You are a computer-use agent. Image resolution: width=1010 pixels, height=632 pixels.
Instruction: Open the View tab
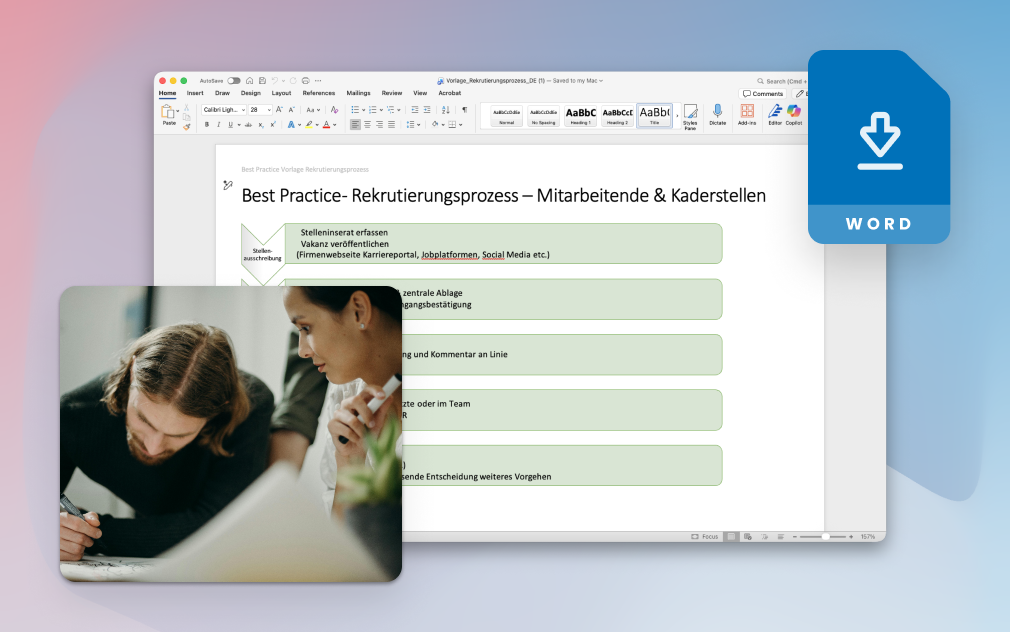point(420,93)
